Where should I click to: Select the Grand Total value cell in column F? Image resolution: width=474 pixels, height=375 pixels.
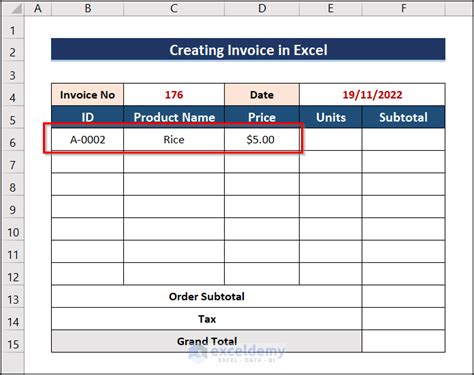coord(403,341)
